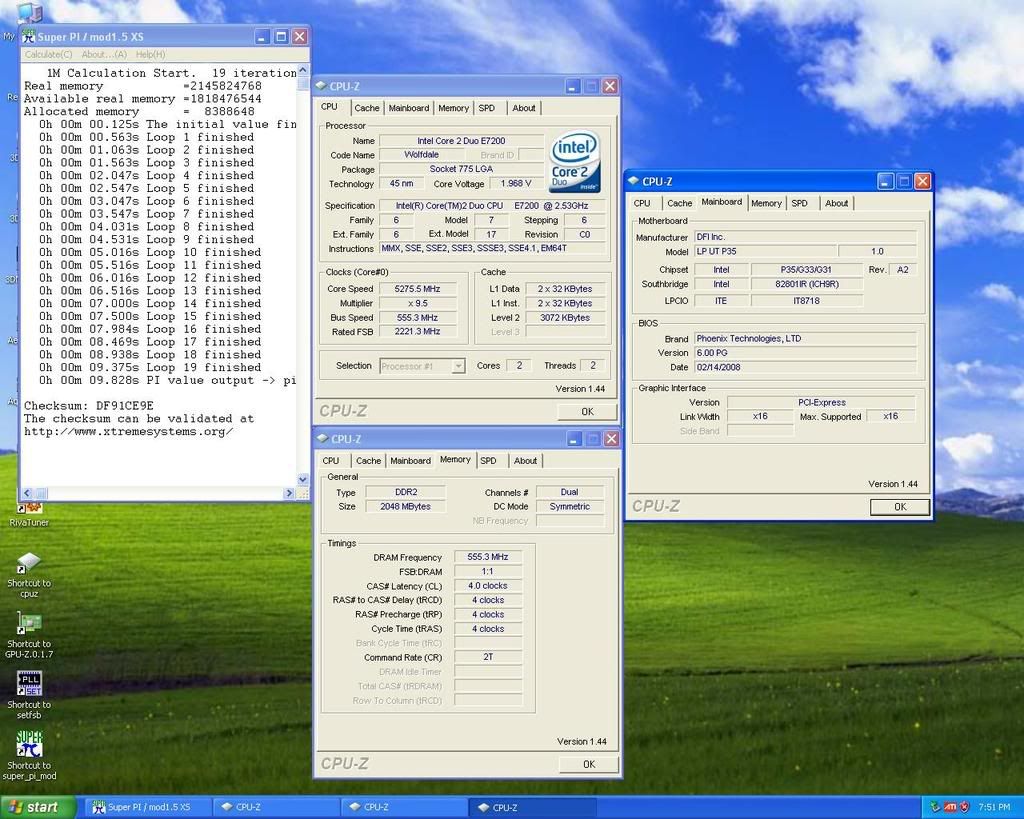Open Memory tab in mainboard window
Screen dimensions: 1024x819
(766, 203)
